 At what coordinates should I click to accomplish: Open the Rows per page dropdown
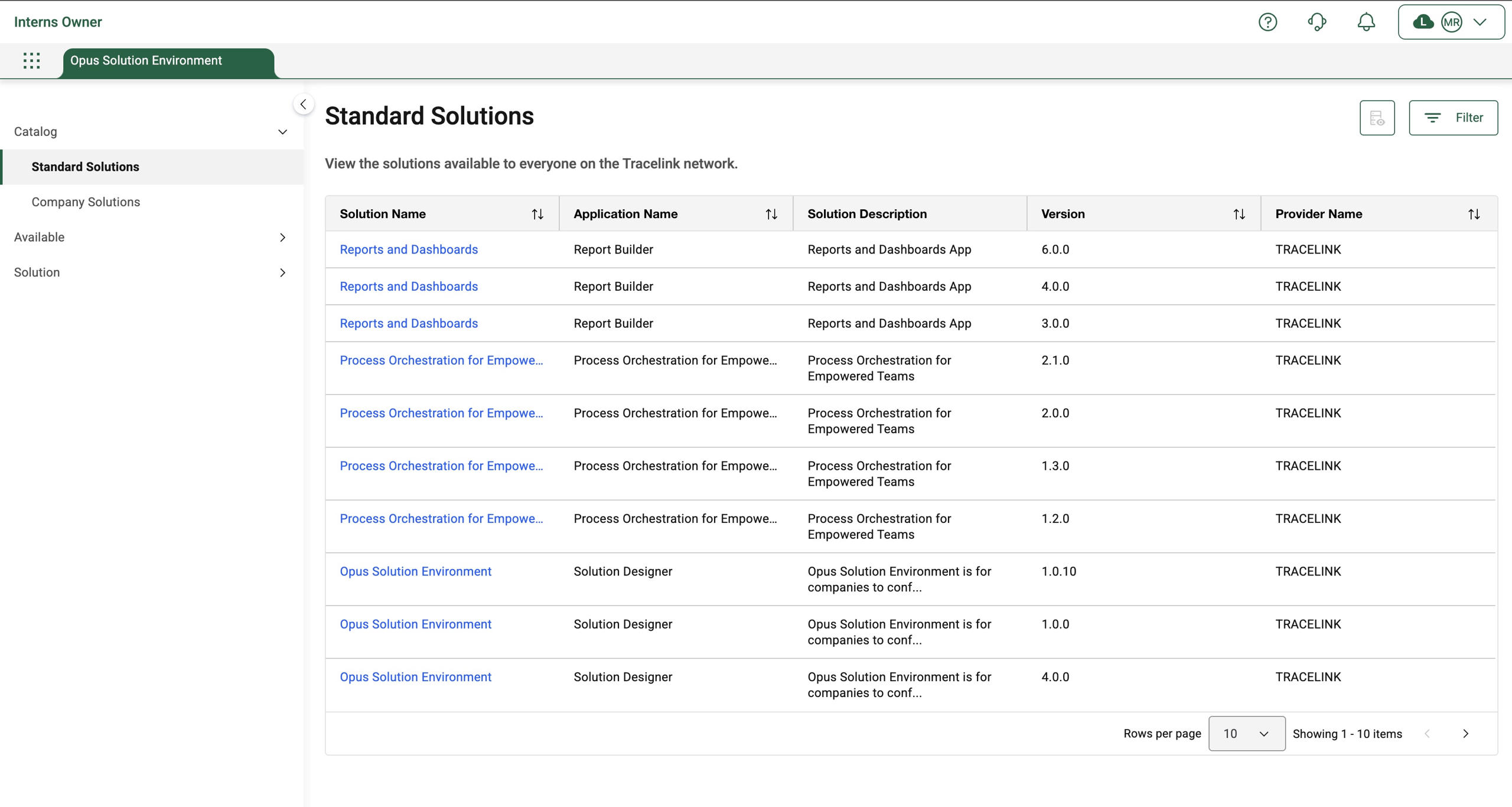[1246, 734]
